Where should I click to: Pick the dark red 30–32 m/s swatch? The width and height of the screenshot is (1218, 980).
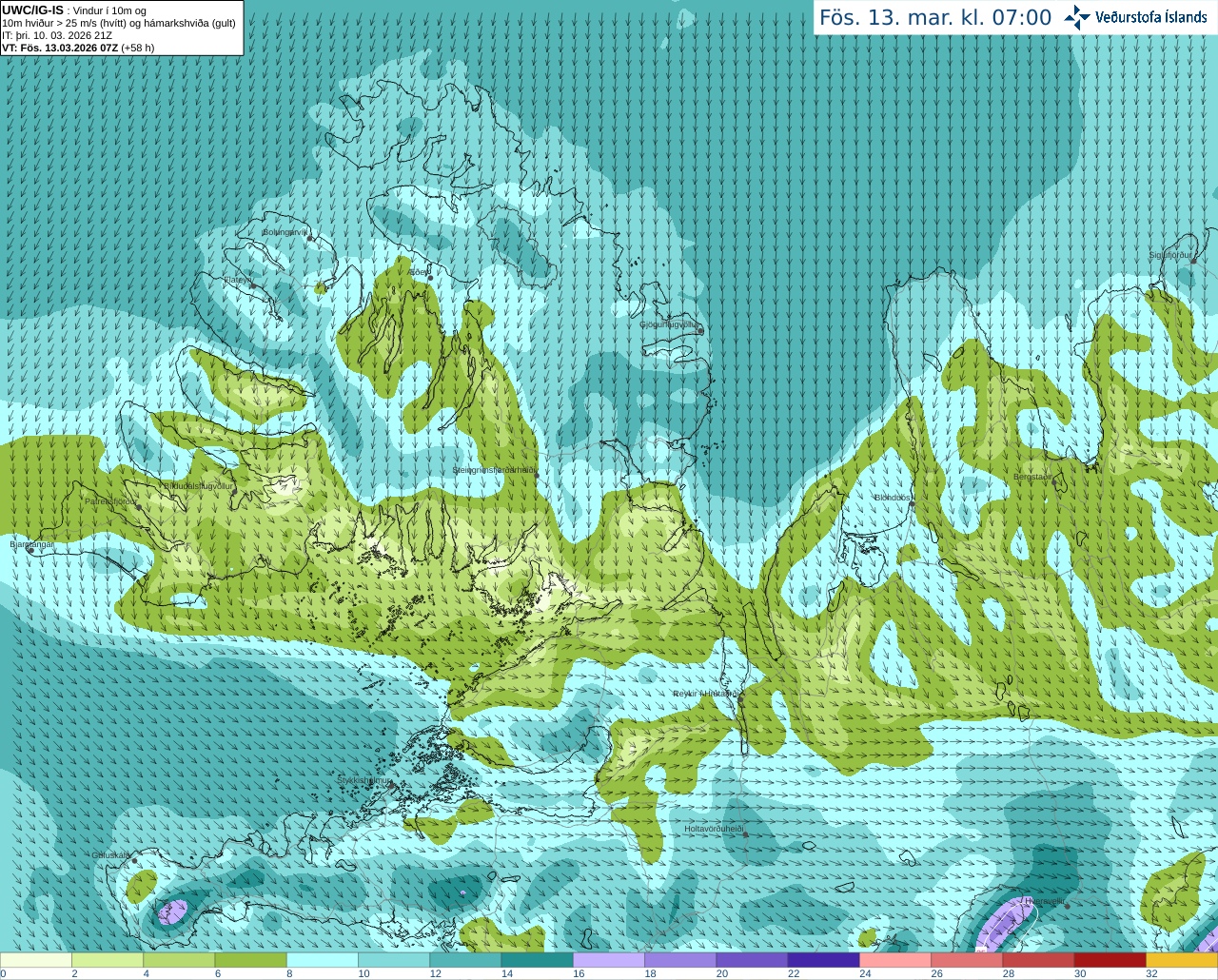(x=1110, y=960)
